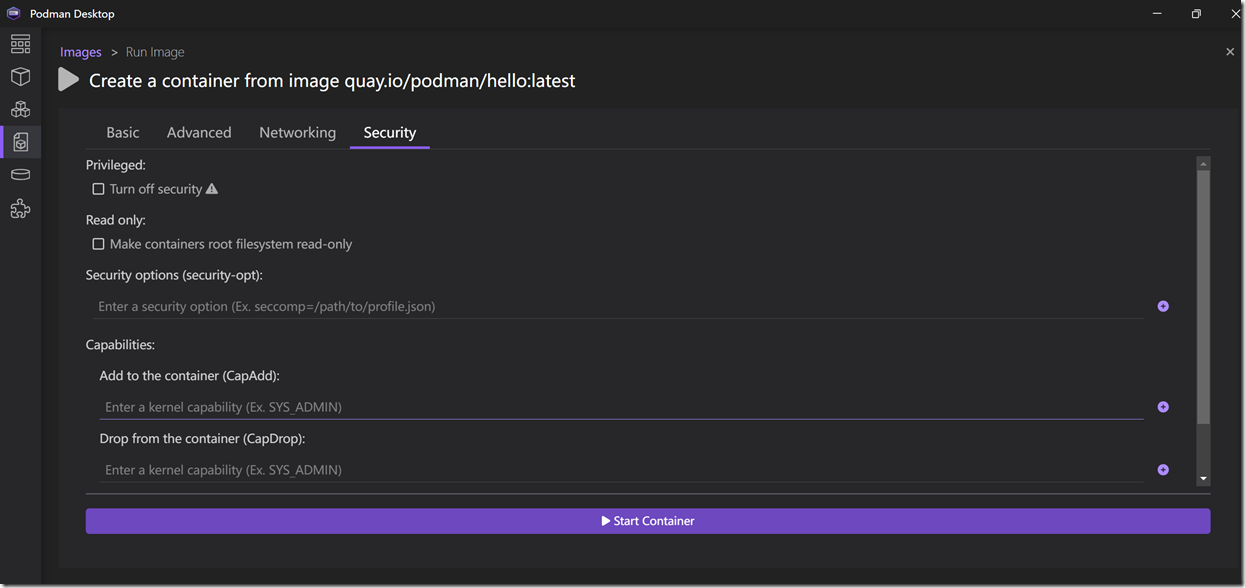Open the Containers sidebar icon
Screen dimensions: 1245x588
click(x=20, y=77)
